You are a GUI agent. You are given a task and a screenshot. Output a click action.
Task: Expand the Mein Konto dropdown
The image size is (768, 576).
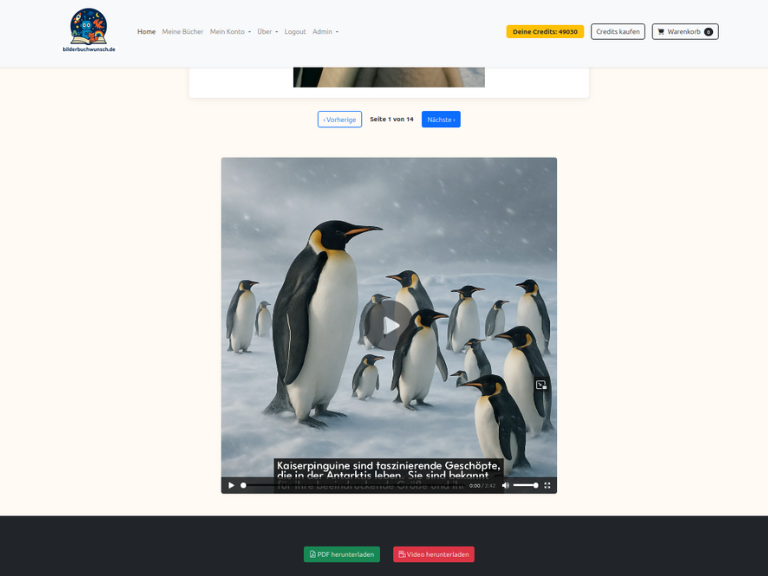click(x=230, y=32)
